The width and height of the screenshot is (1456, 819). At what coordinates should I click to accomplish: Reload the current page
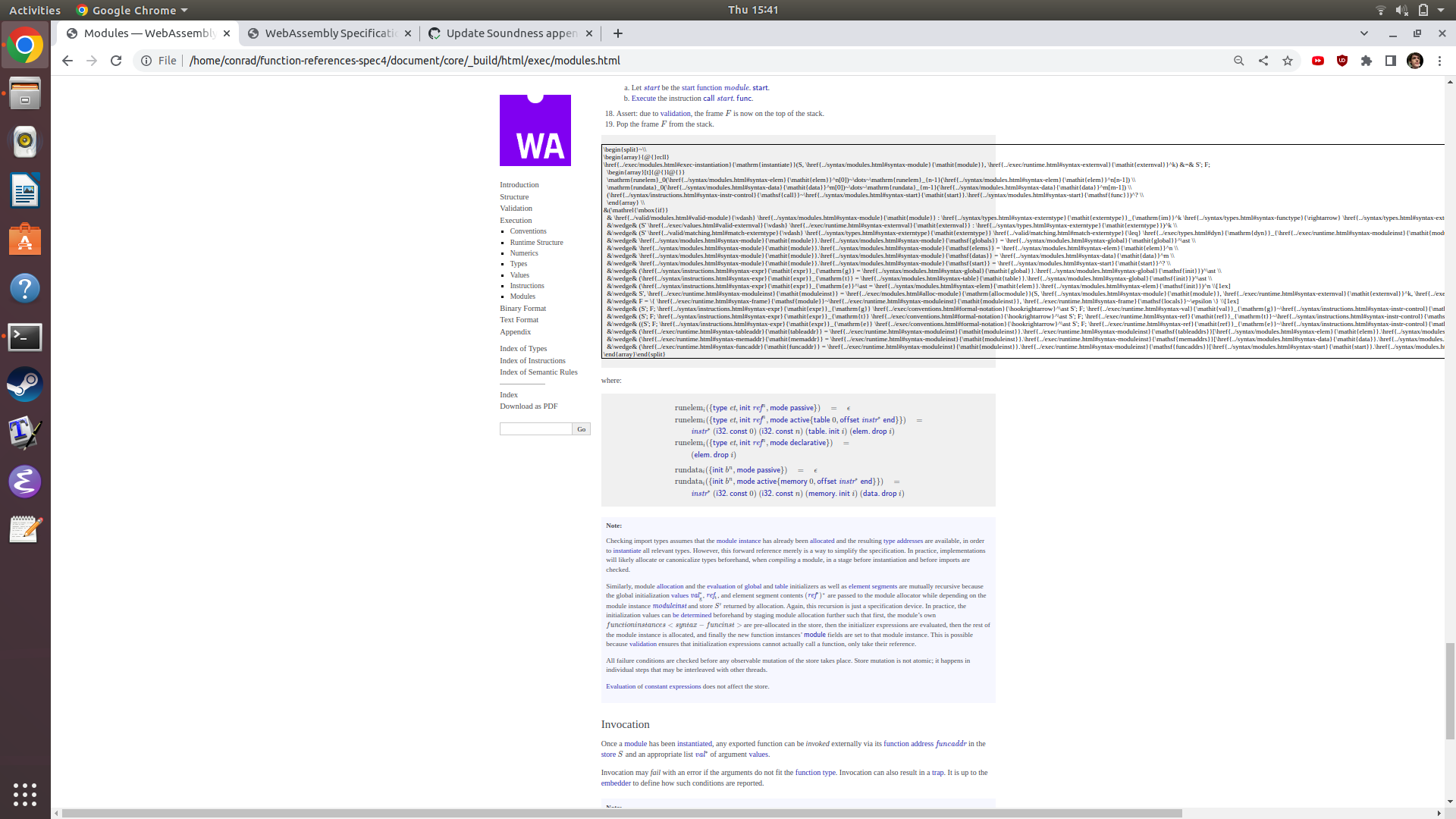(115, 61)
